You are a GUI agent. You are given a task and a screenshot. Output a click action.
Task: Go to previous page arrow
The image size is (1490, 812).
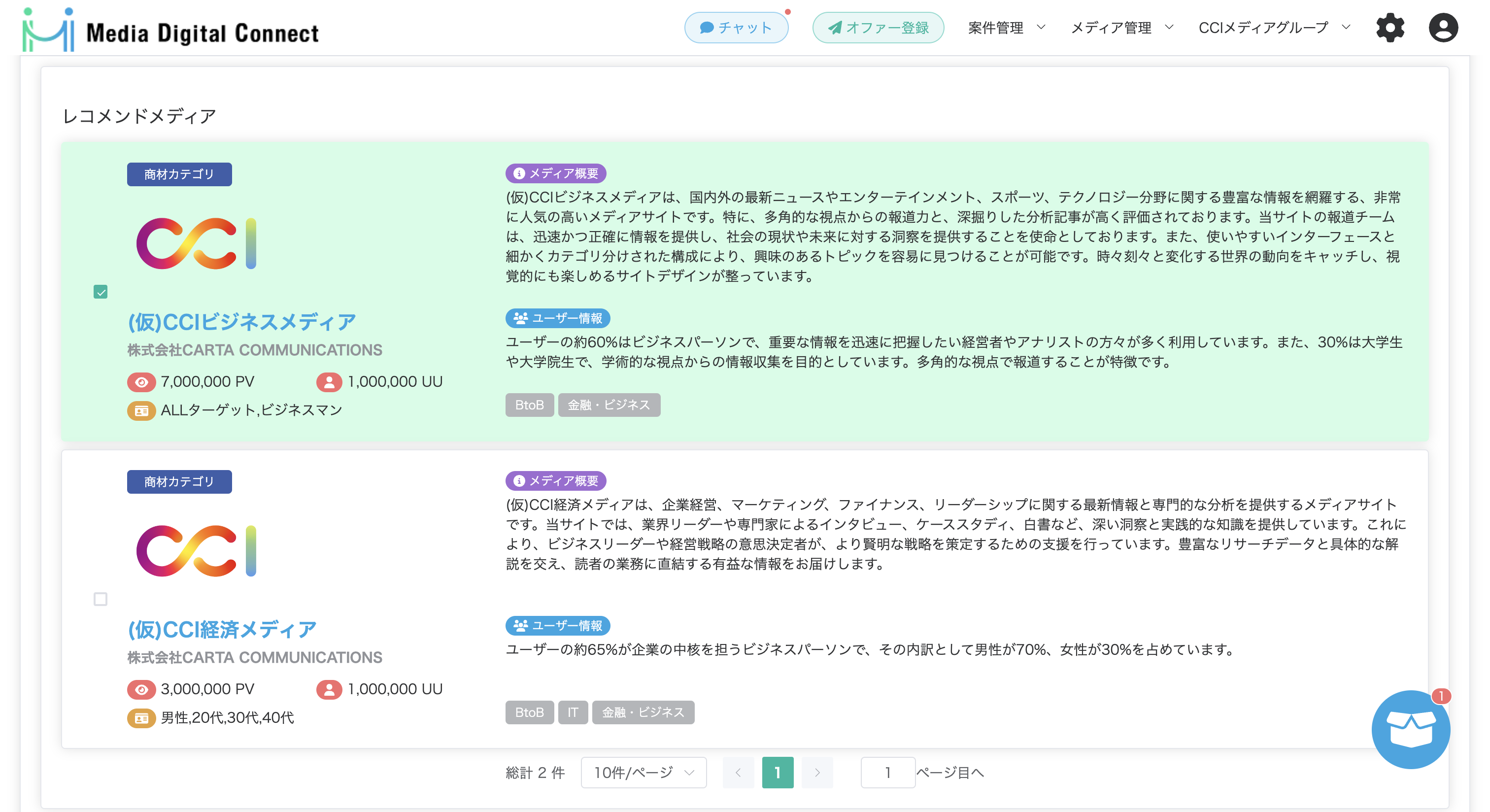(x=738, y=773)
